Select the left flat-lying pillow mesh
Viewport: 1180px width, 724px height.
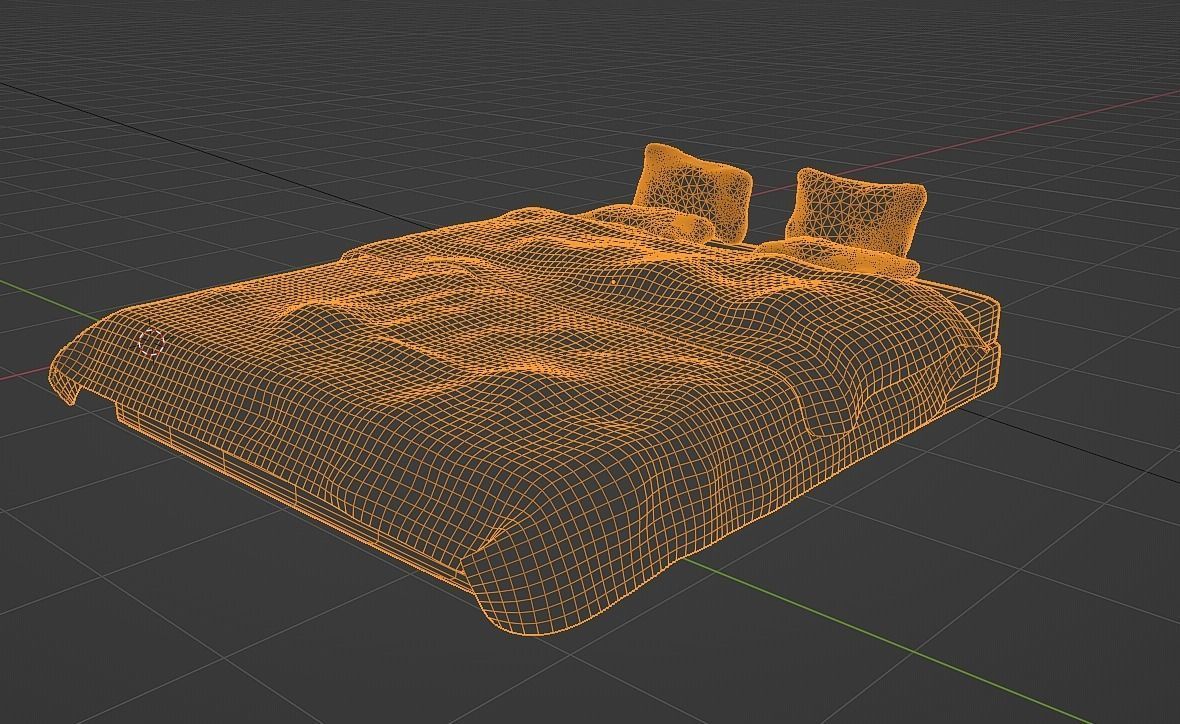[x=653, y=223]
